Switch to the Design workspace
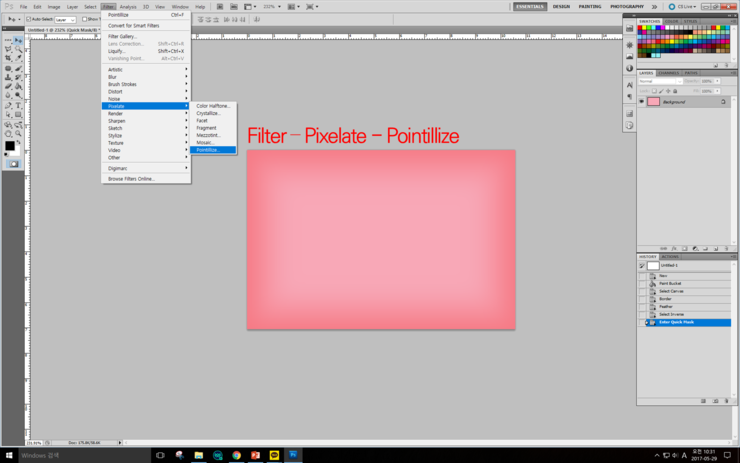Image resolution: width=740 pixels, height=463 pixels. tap(561, 6)
